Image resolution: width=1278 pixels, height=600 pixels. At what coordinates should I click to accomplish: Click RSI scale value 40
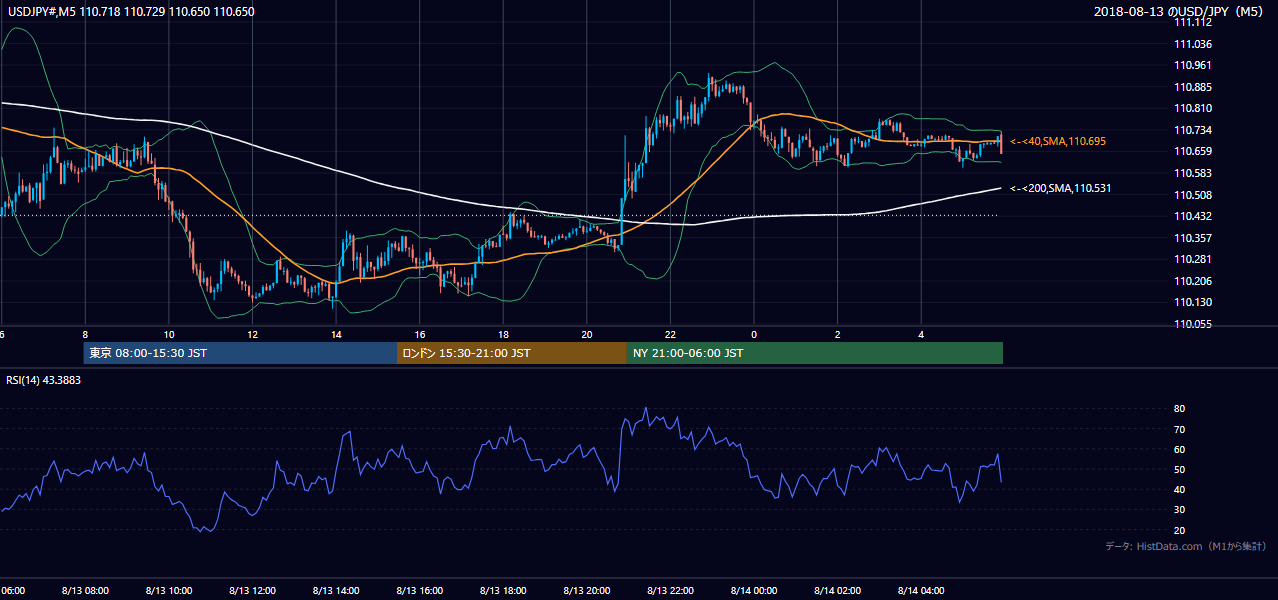[x=1180, y=489]
